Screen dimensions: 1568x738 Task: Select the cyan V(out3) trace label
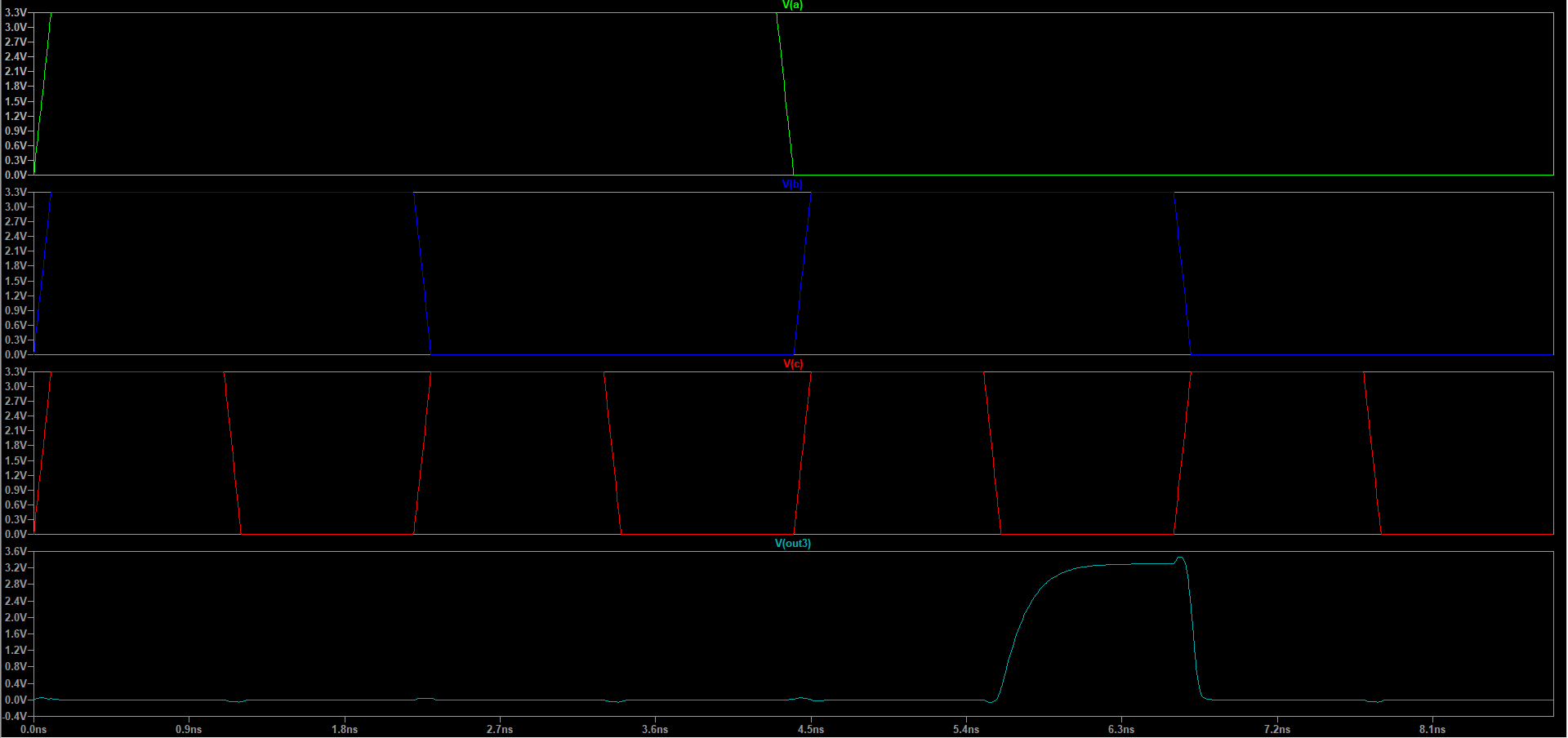pyautogui.click(x=792, y=544)
